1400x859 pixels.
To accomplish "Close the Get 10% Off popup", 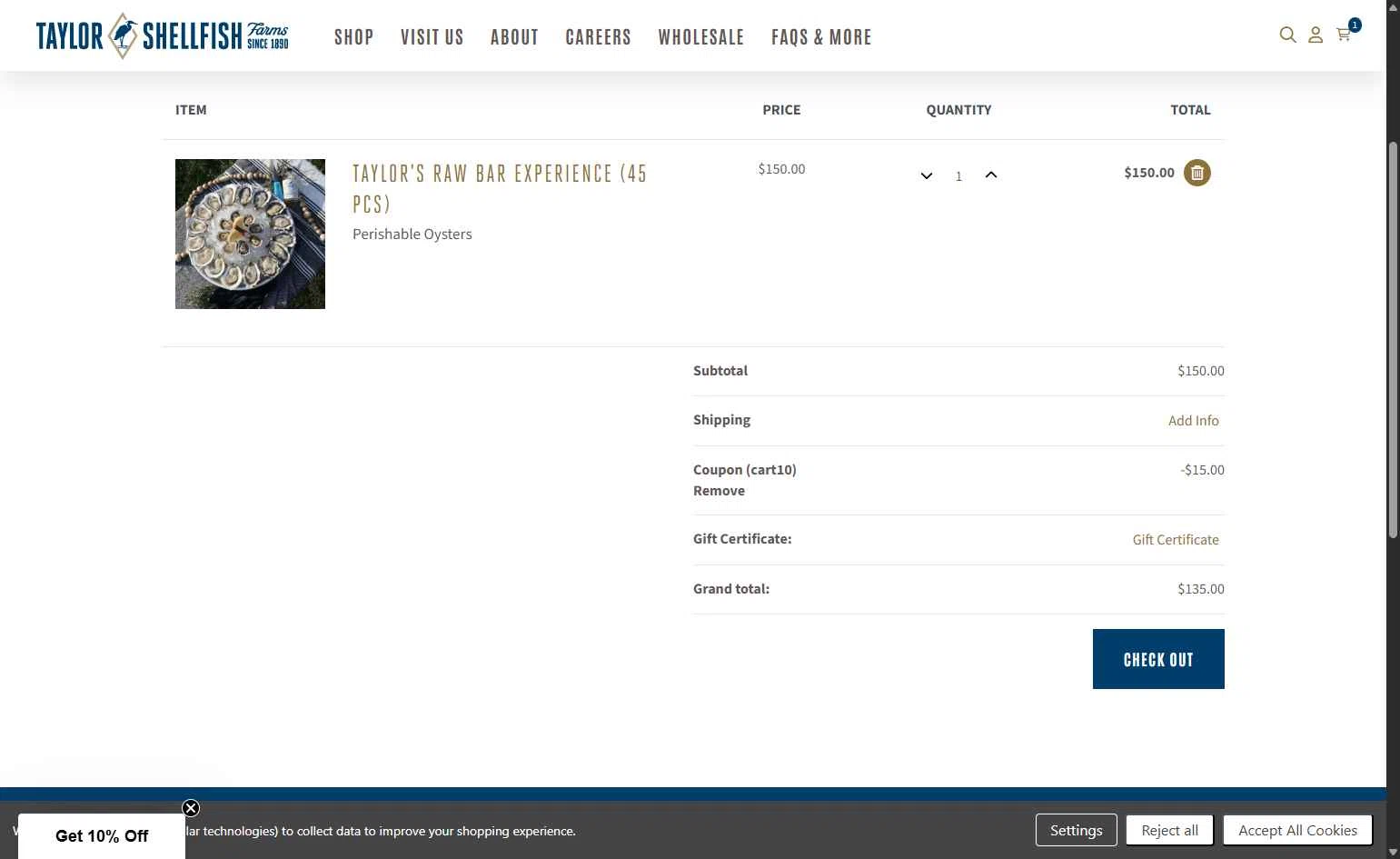I will click(191, 808).
